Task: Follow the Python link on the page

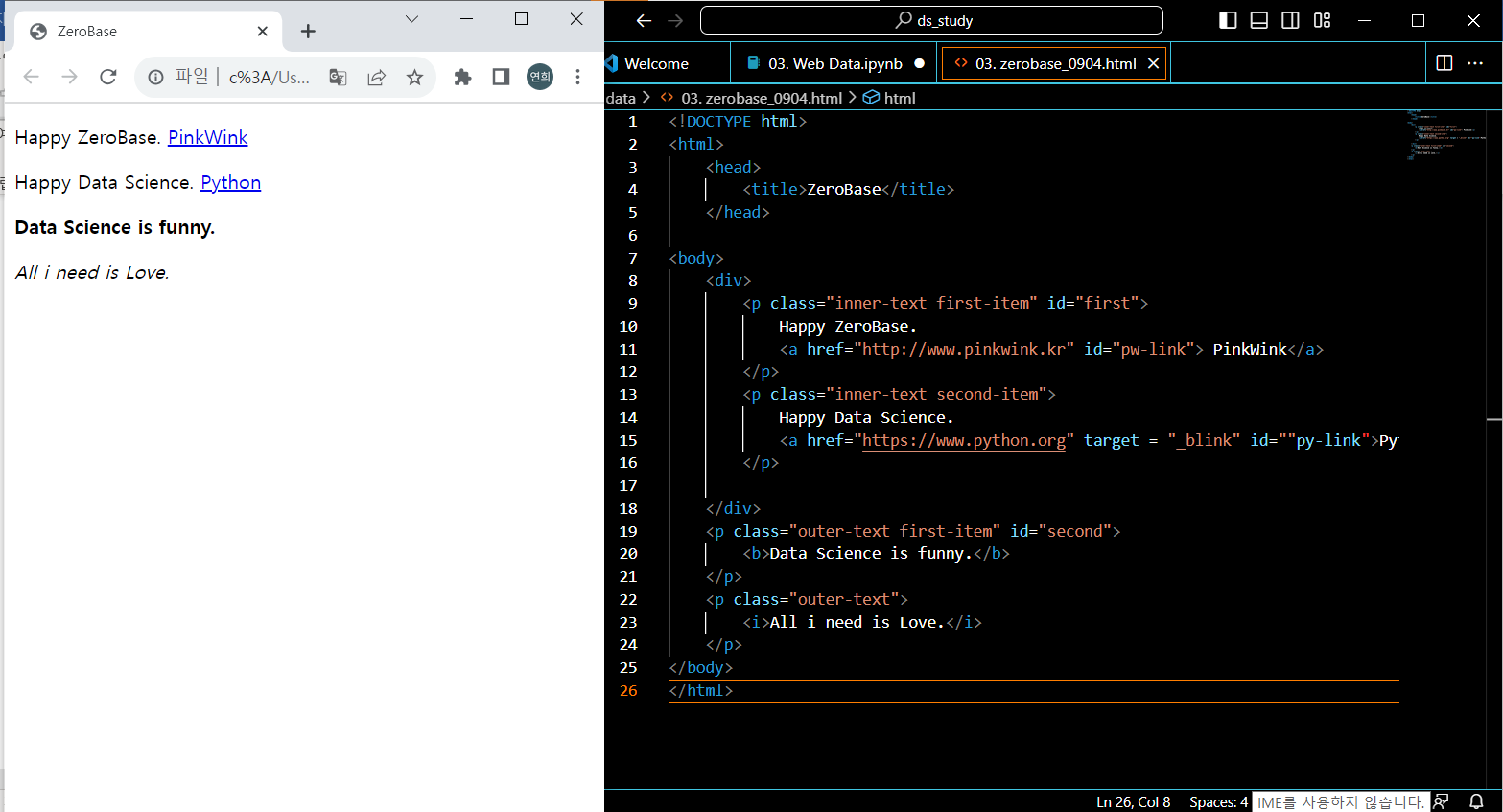Action: [230, 182]
